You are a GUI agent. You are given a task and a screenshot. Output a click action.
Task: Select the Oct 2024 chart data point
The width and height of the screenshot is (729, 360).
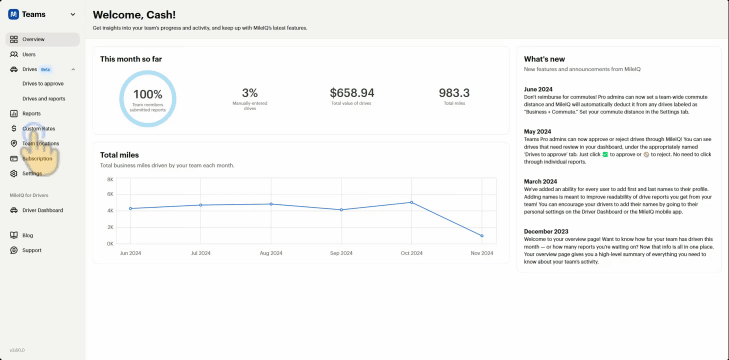coord(411,202)
